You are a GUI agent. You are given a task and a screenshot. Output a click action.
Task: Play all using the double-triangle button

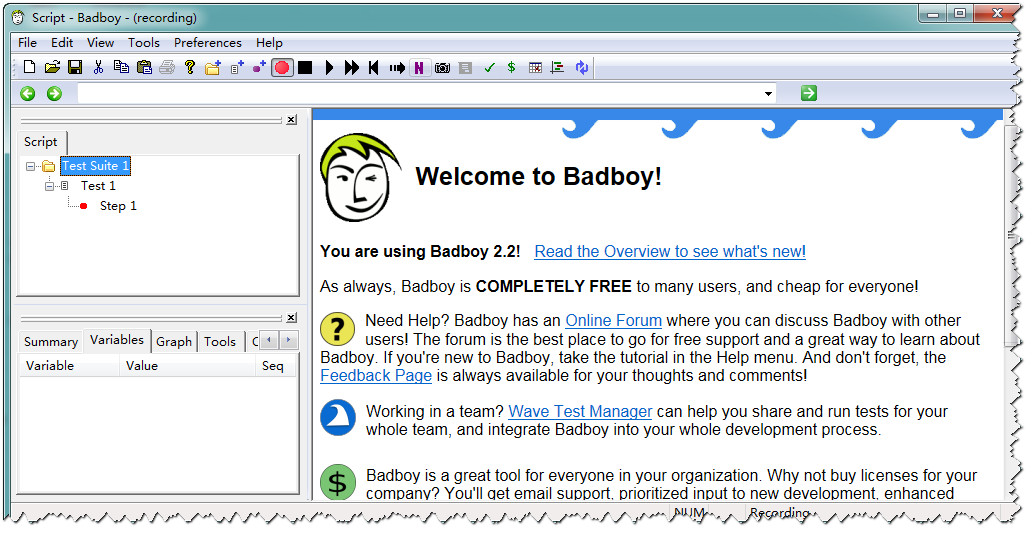pyautogui.click(x=352, y=67)
